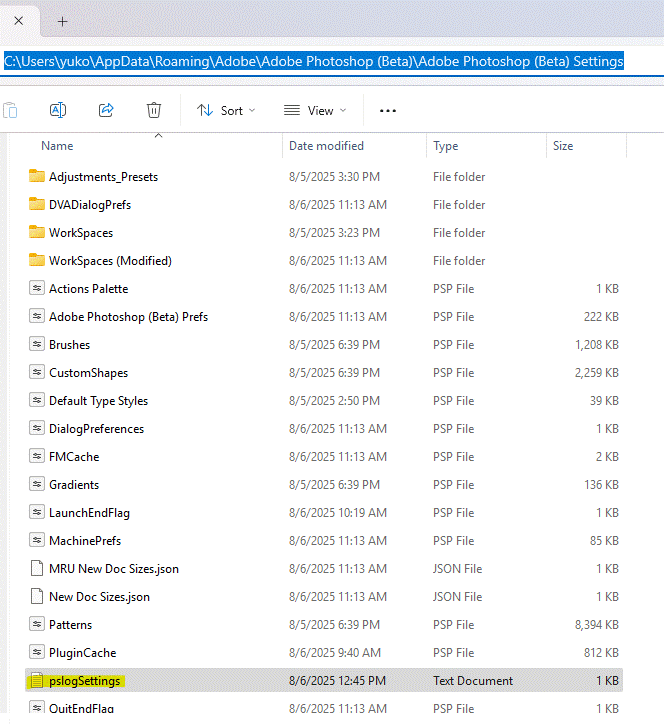
Task: Click the Rename toolbar icon
Action: point(58,110)
